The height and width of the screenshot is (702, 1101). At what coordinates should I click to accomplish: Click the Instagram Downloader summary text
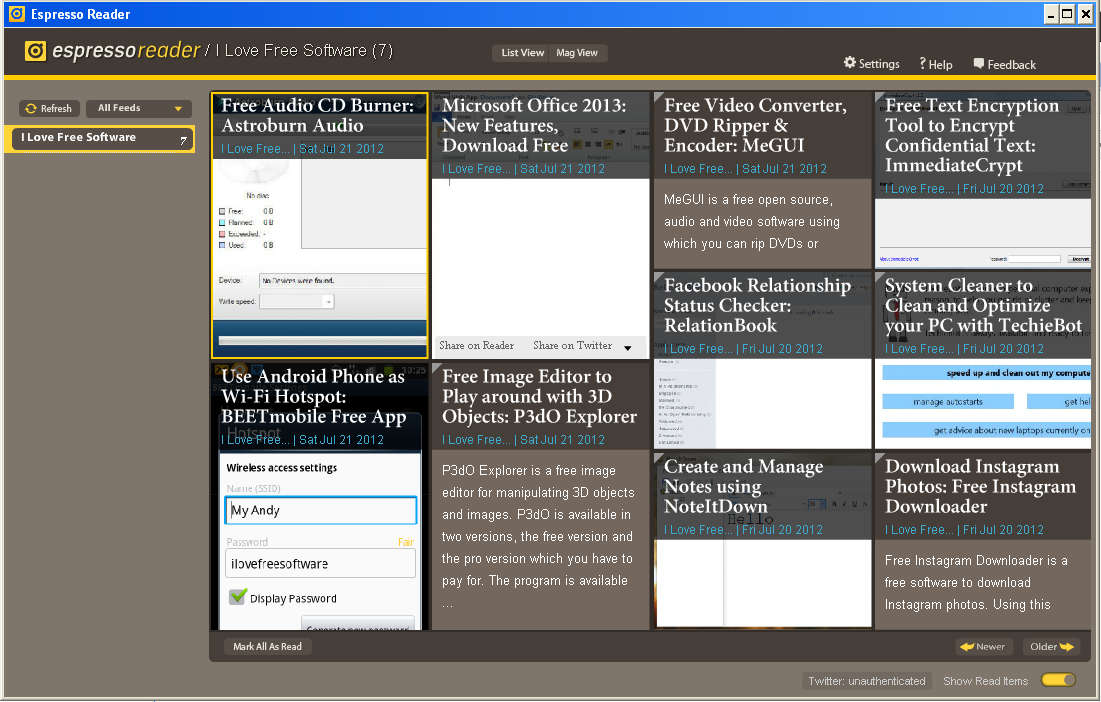(976, 582)
